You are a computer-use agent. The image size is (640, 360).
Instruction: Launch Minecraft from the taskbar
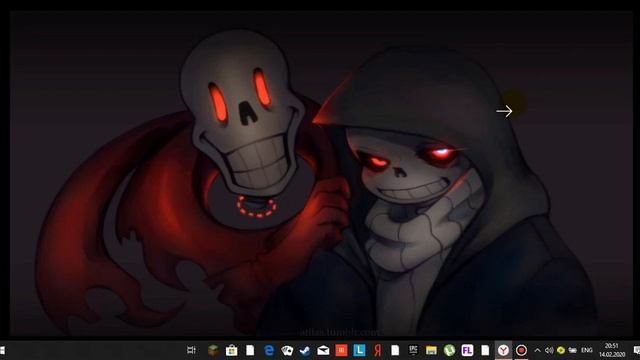(213, 350)
